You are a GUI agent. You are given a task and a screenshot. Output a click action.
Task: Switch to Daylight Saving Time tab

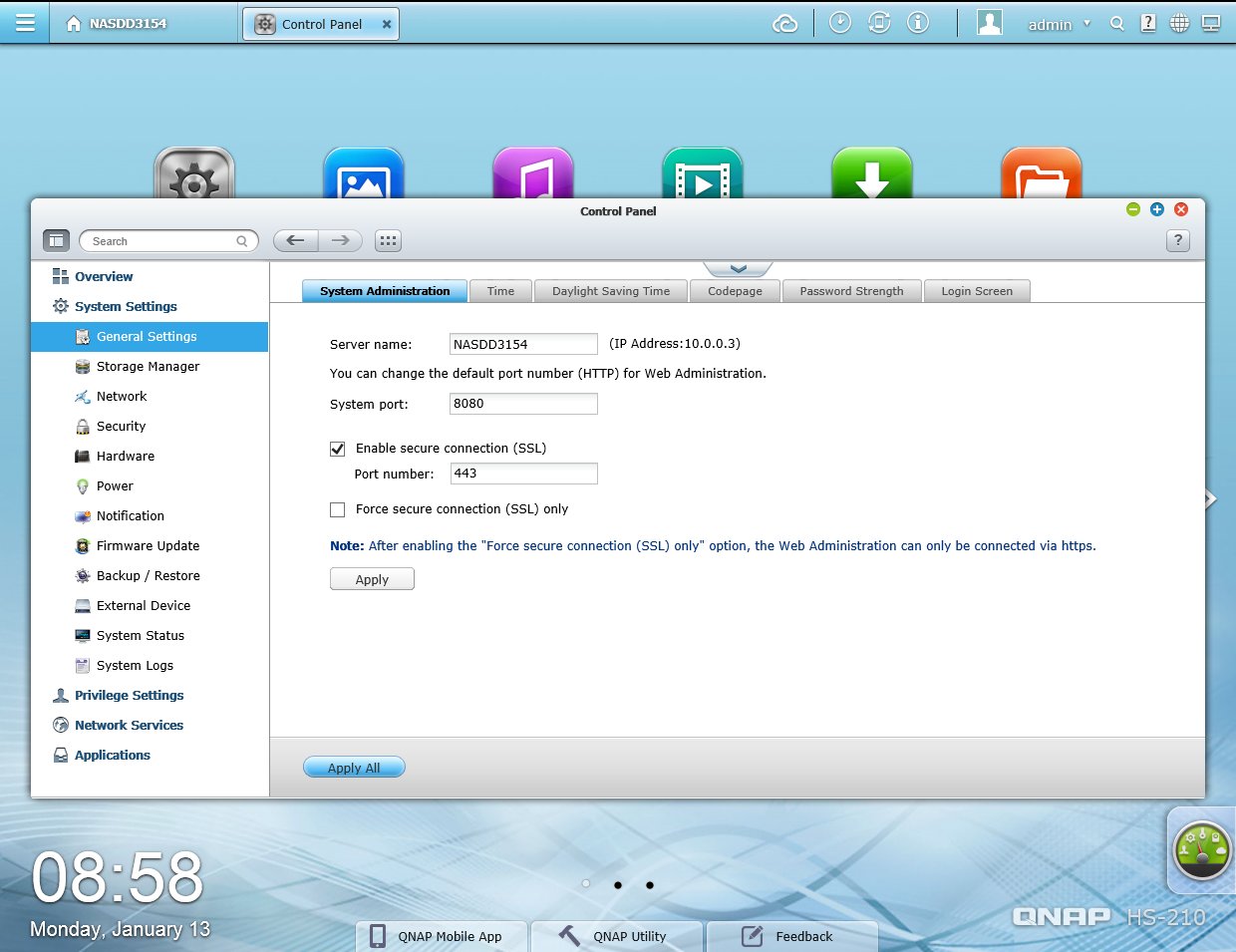pos(611,291)
